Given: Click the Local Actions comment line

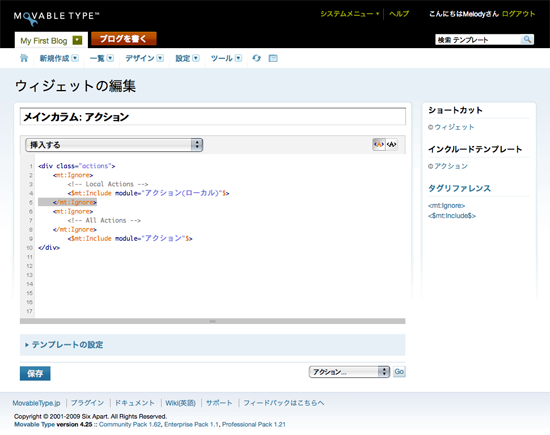Looking at the screenshot, I should 108,184.
